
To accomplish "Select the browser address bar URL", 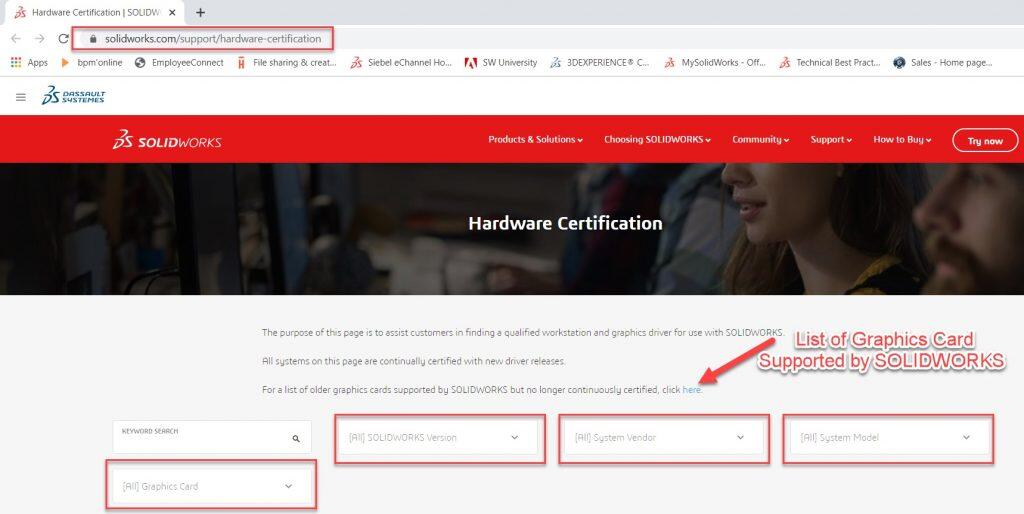I will pos(212,39).
